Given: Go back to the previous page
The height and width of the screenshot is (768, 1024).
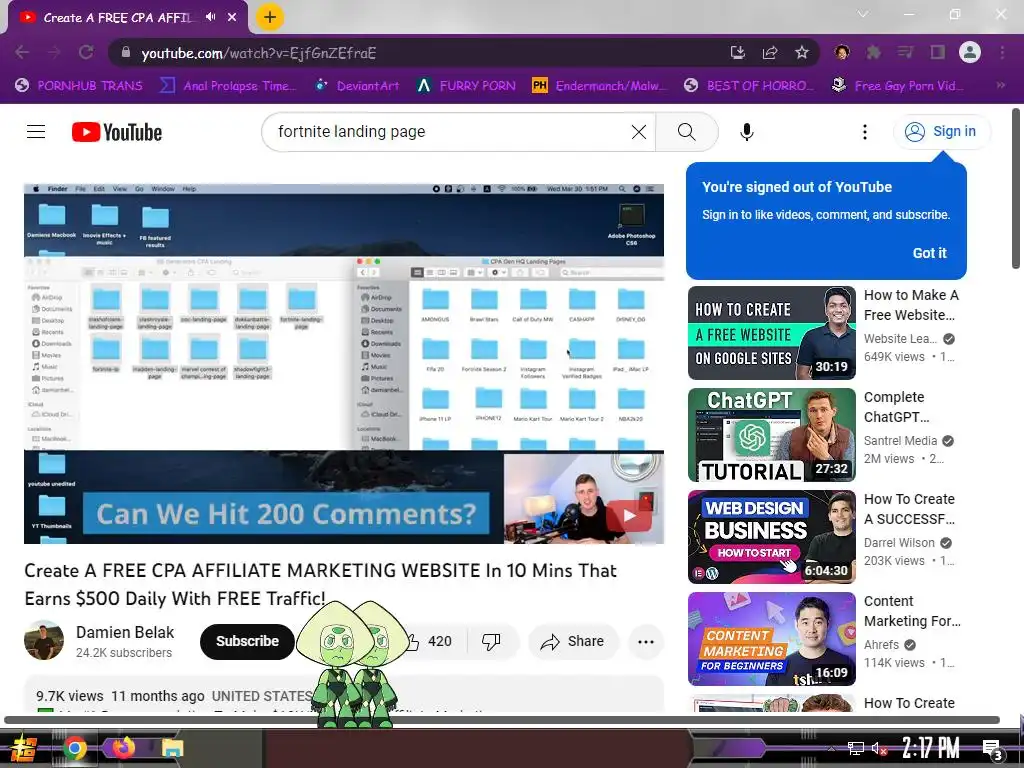Looking at the screenshot, I should click(22, 53).
